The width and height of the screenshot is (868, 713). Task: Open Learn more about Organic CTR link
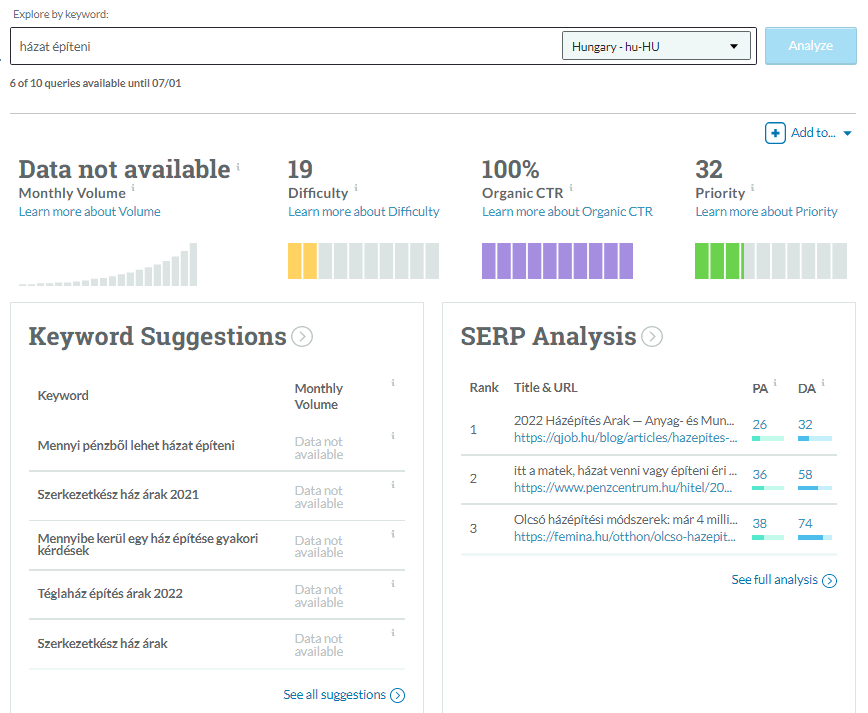pyautogui.click(x=567, y=211)
